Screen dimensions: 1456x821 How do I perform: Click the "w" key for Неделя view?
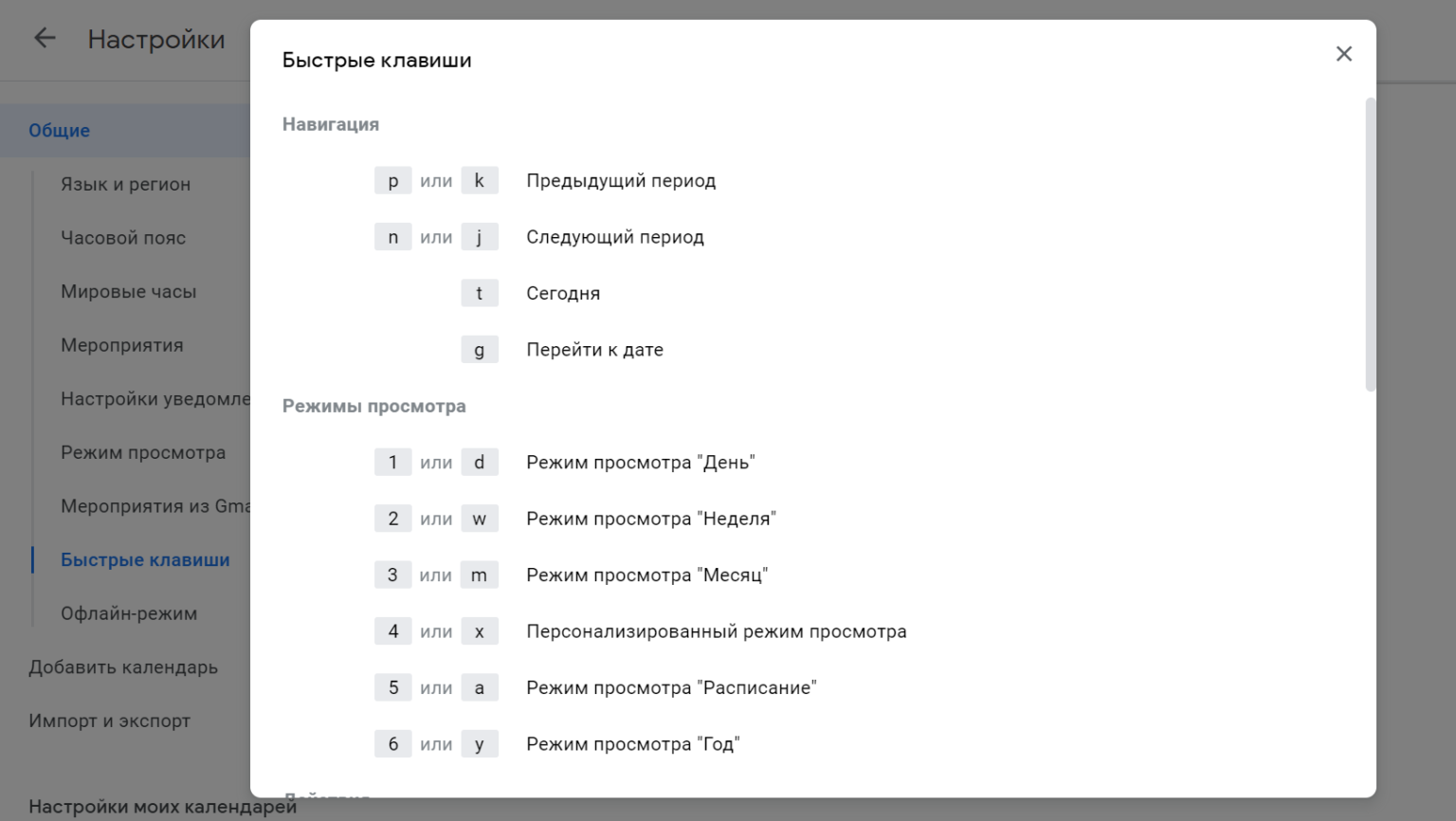pyautogui.click(x=480, y=519)
